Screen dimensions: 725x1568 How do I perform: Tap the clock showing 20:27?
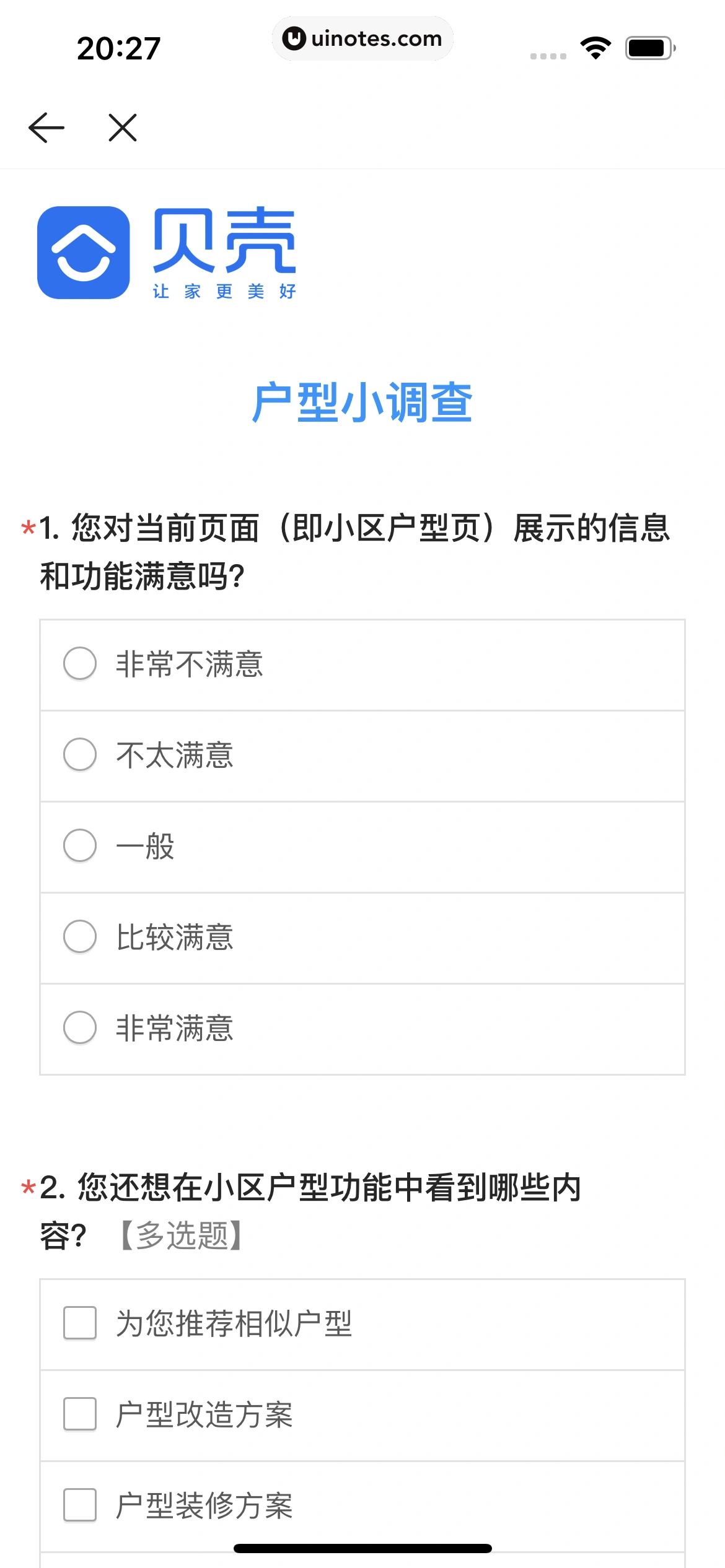point(118,48)
